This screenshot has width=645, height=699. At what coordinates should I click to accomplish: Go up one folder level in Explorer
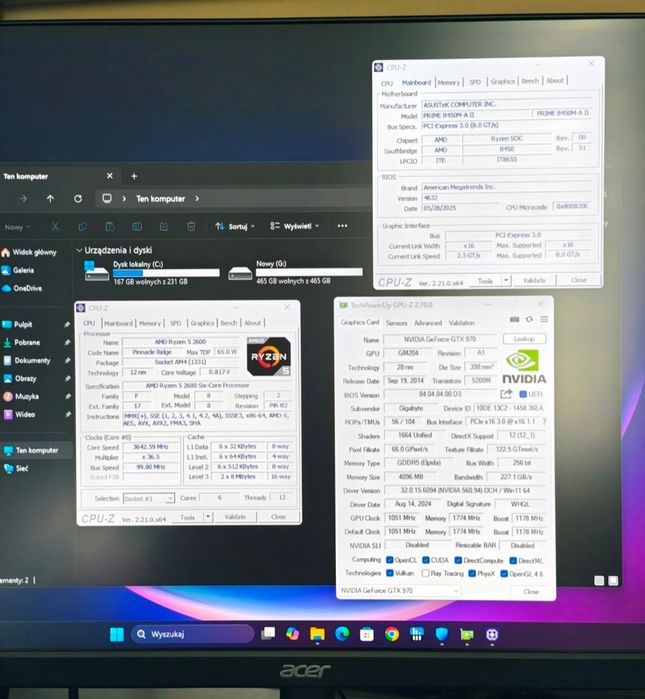[x=50, y=199]
